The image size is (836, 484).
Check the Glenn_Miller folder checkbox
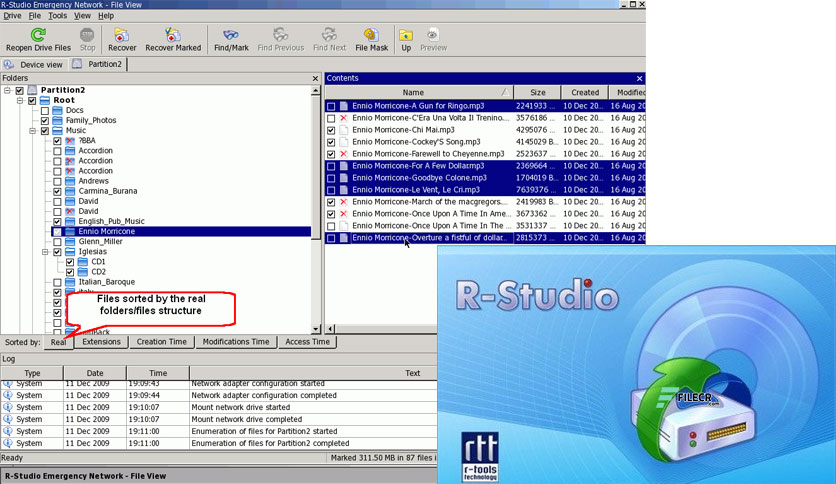58,242
